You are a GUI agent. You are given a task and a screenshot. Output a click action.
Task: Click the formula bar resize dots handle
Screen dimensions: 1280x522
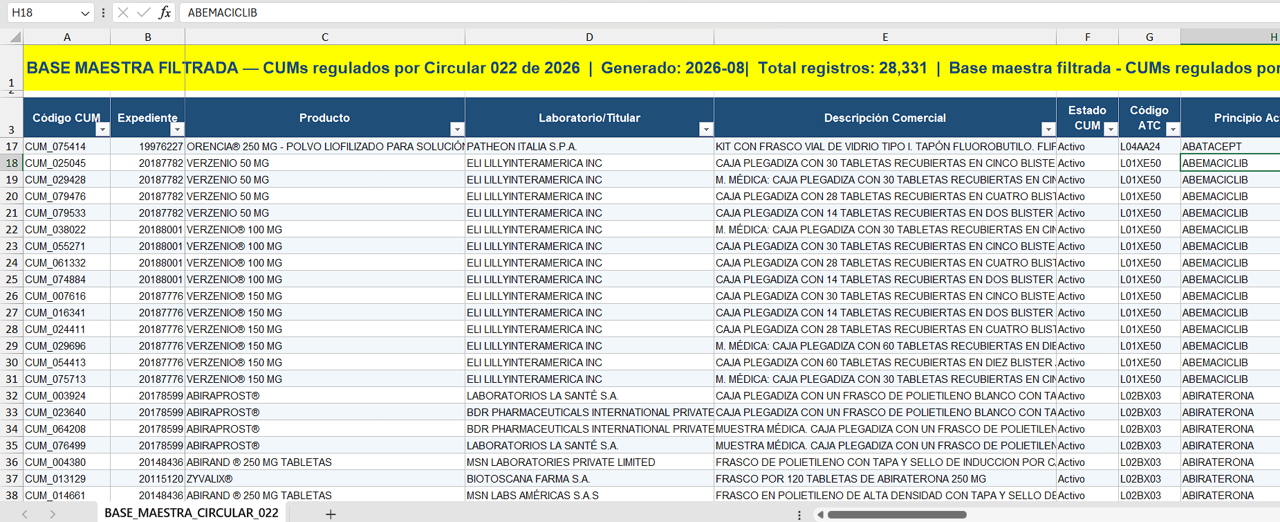tap(104, 13)
